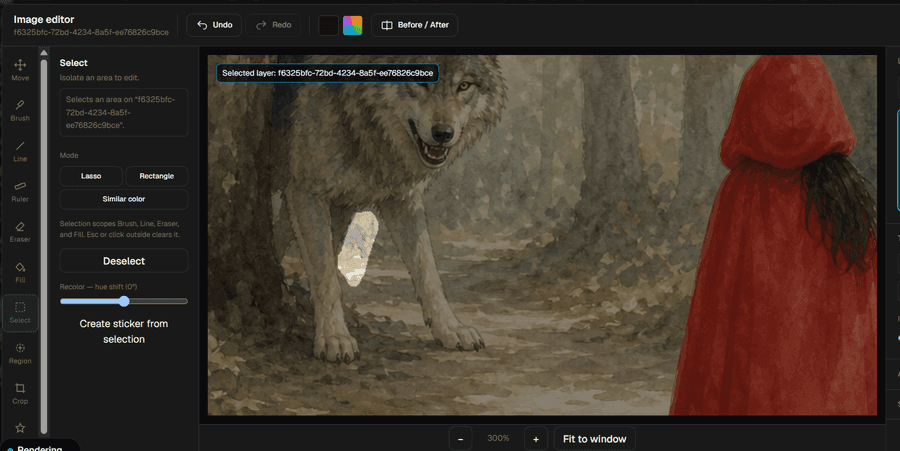This screenshot has height=451, width=900.
Task: Toggle the Before / After comparison
Action: (414, 25)
